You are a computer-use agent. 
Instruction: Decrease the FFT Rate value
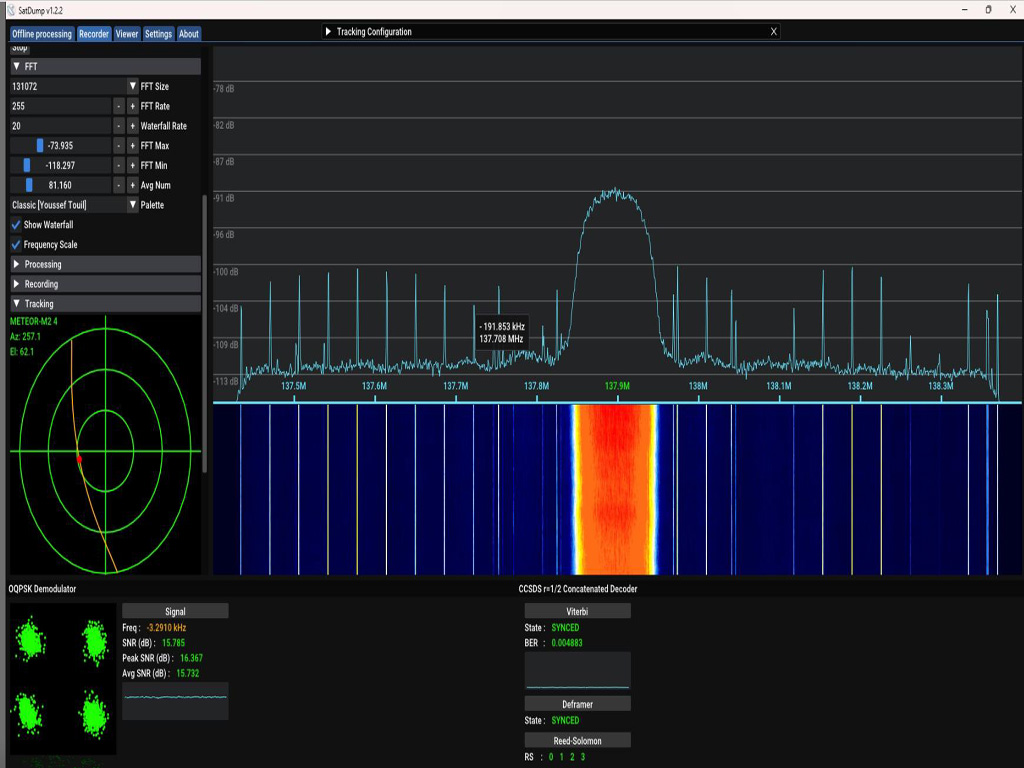[118, 106]
